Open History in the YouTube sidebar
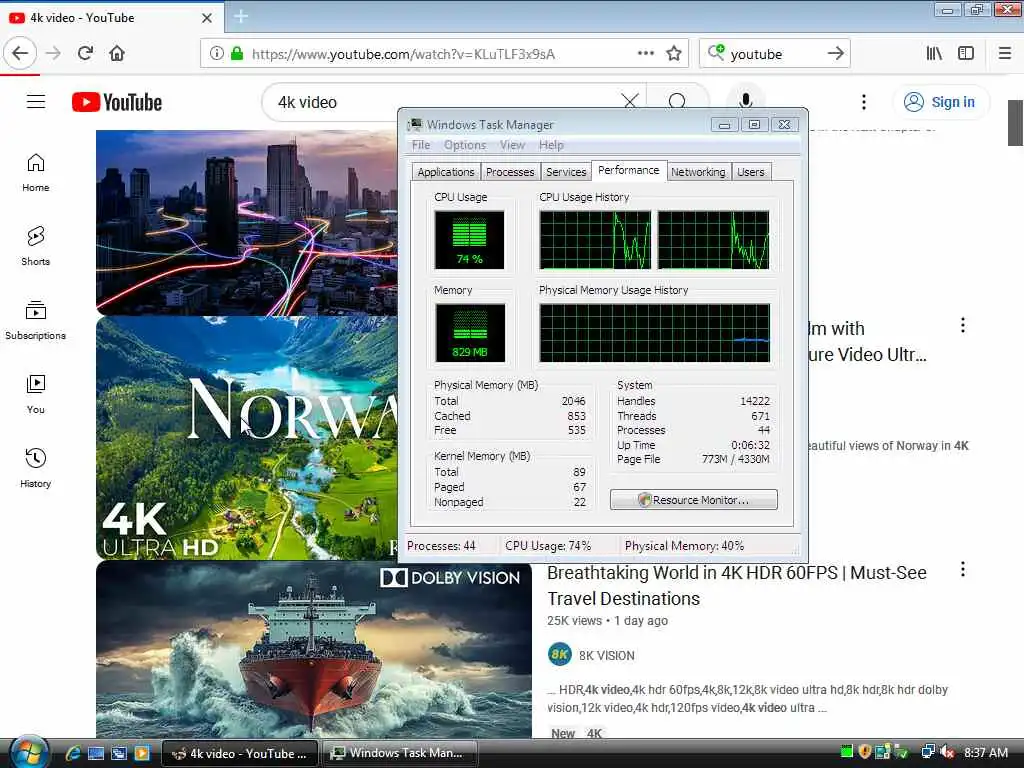 [36, 468]
